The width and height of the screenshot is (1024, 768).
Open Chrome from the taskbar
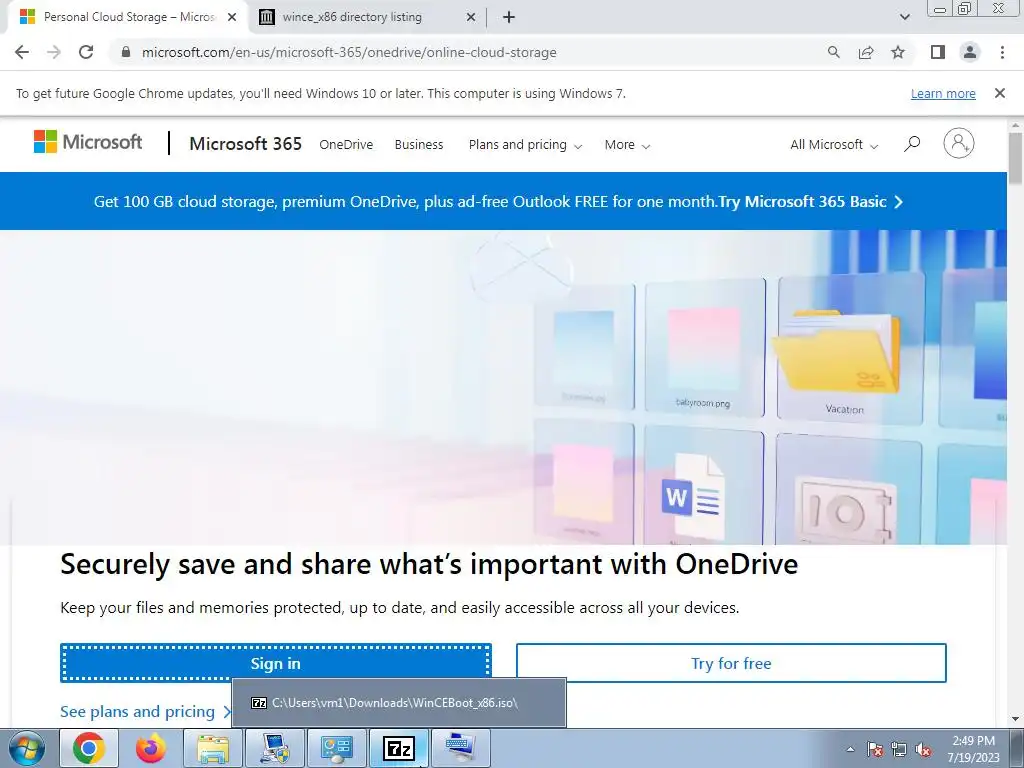[89, 748]
